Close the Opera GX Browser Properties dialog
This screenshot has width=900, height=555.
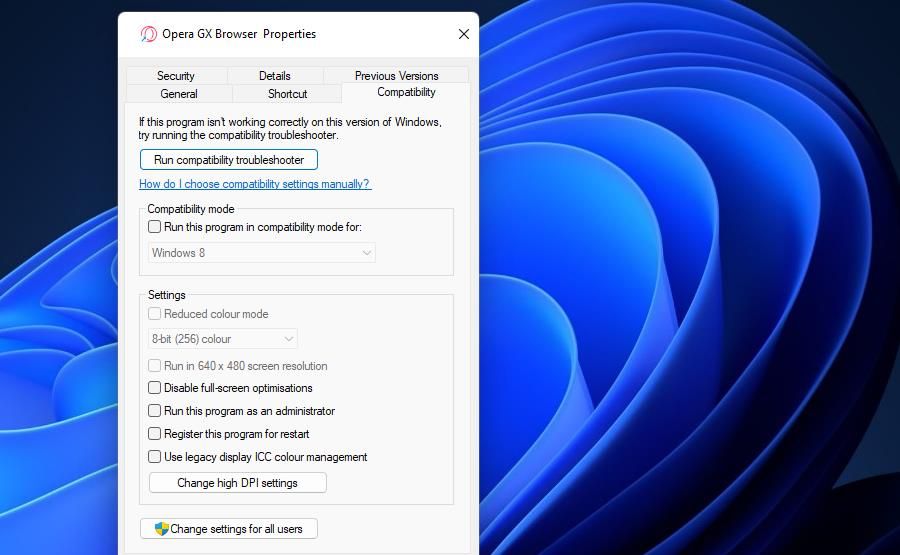pyautogui.click(x=464, y=34)
